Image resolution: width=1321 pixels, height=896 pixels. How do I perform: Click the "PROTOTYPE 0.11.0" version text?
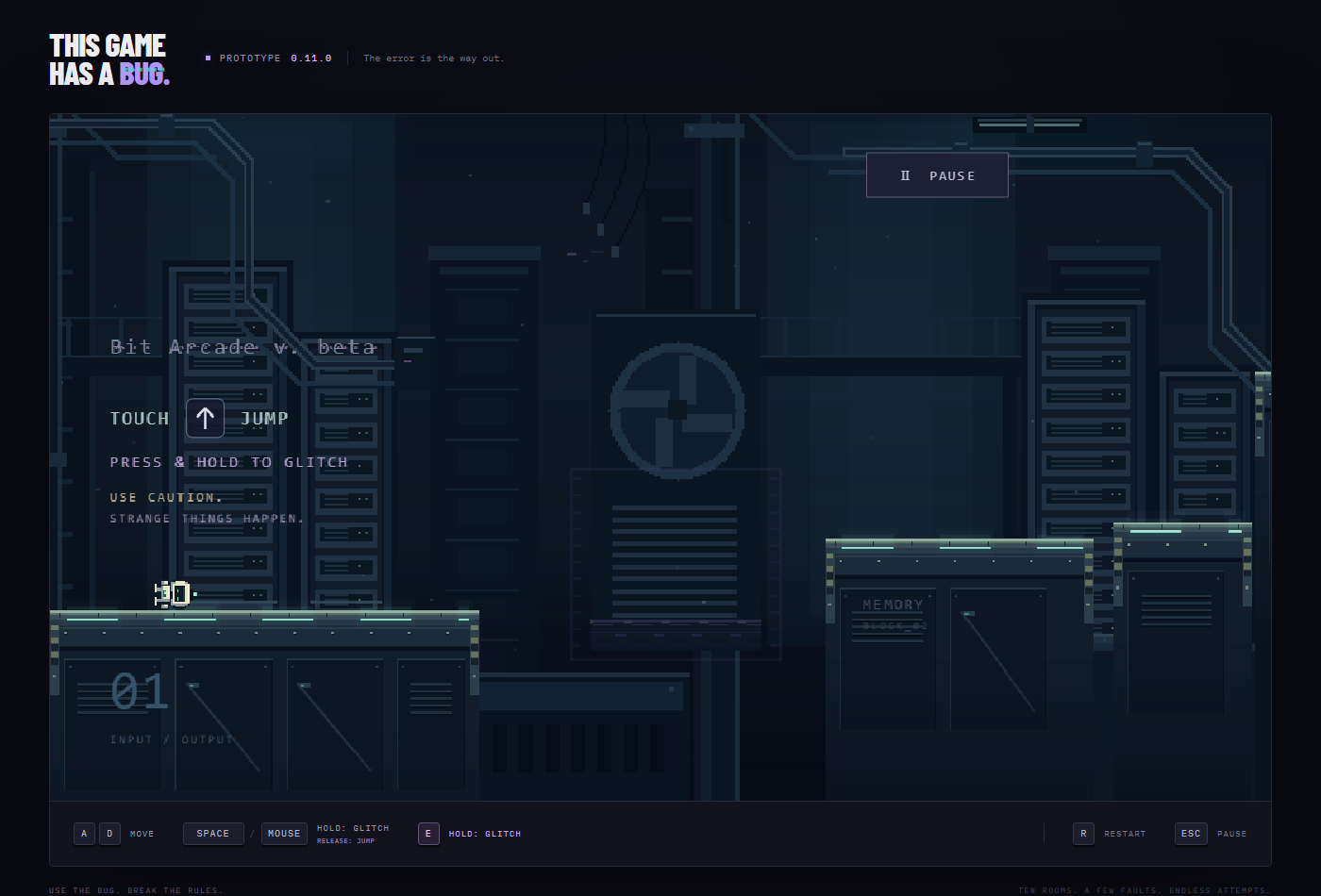[276, 58]
